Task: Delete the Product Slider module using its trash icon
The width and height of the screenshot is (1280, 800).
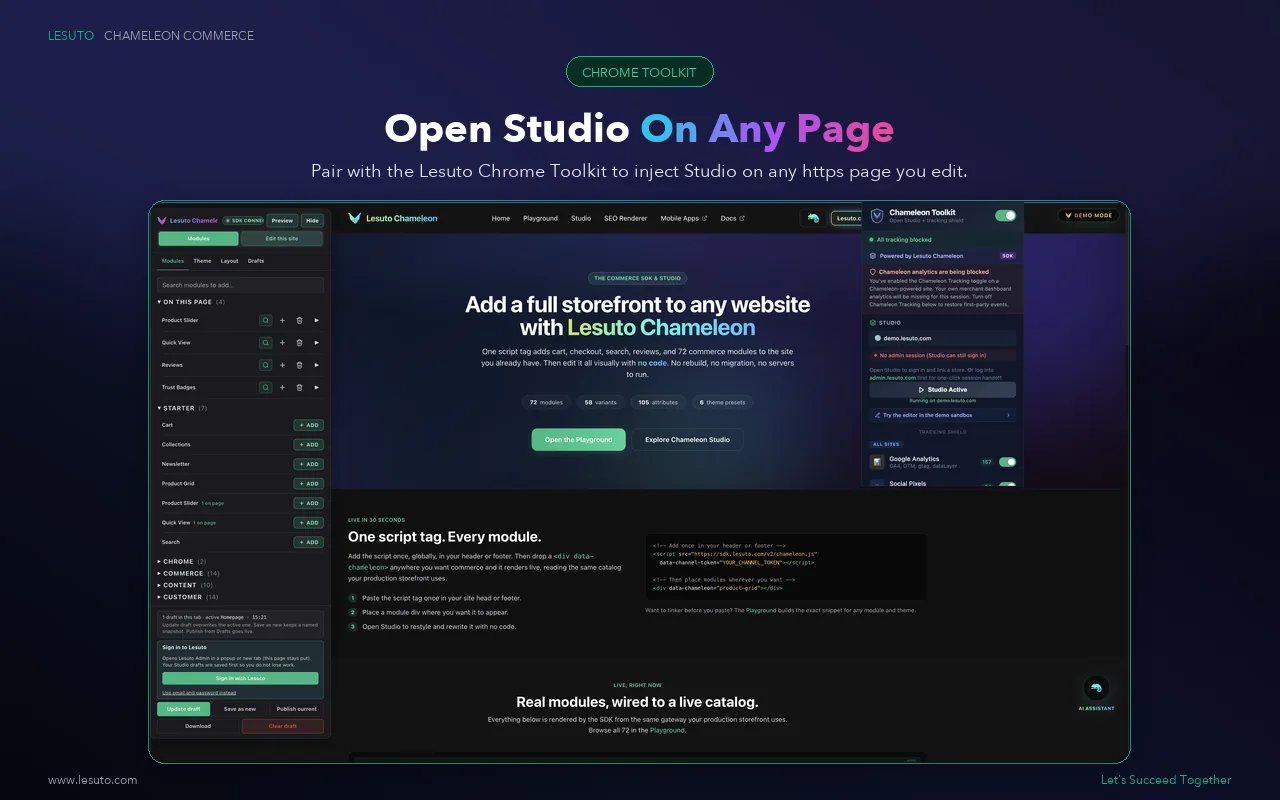Action: pos(299,320)
